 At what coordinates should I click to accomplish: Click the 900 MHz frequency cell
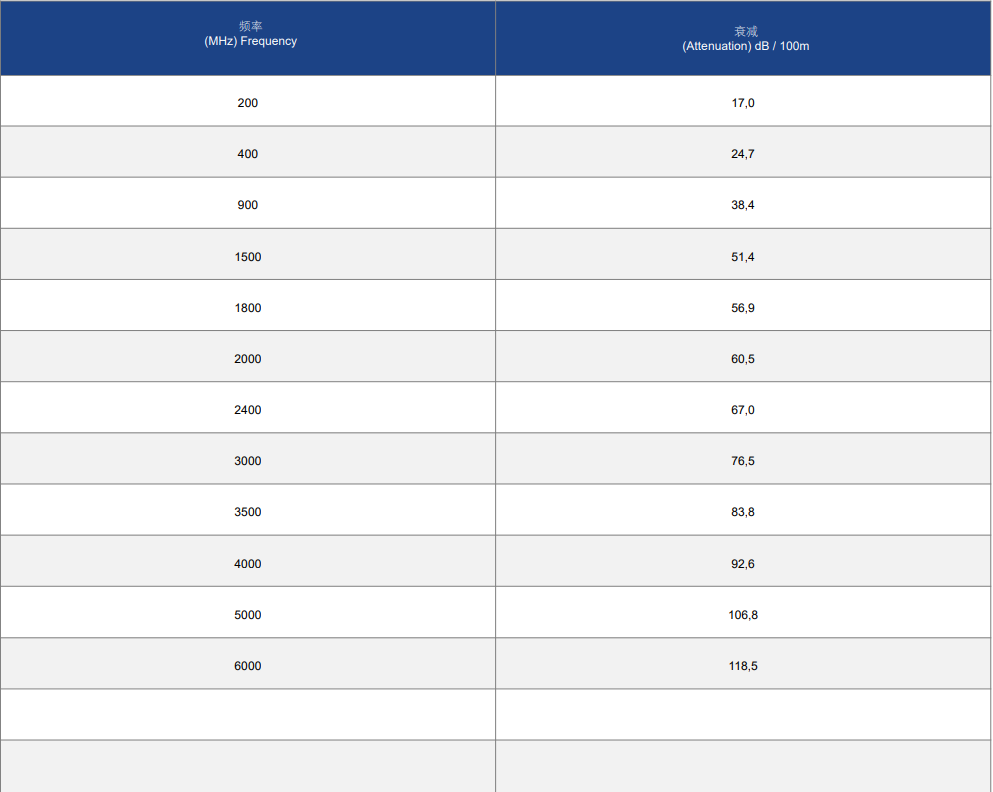[248, 203]
